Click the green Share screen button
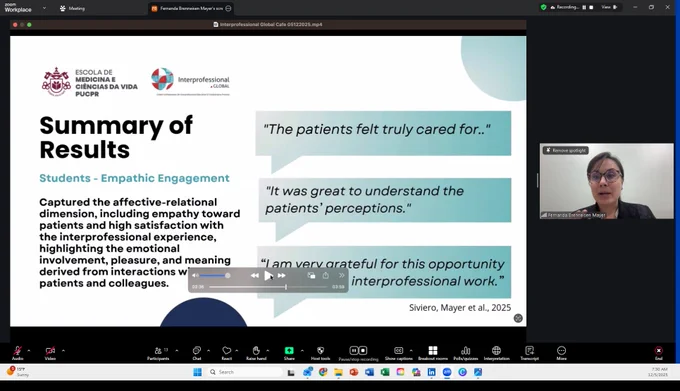 [289, 350]
